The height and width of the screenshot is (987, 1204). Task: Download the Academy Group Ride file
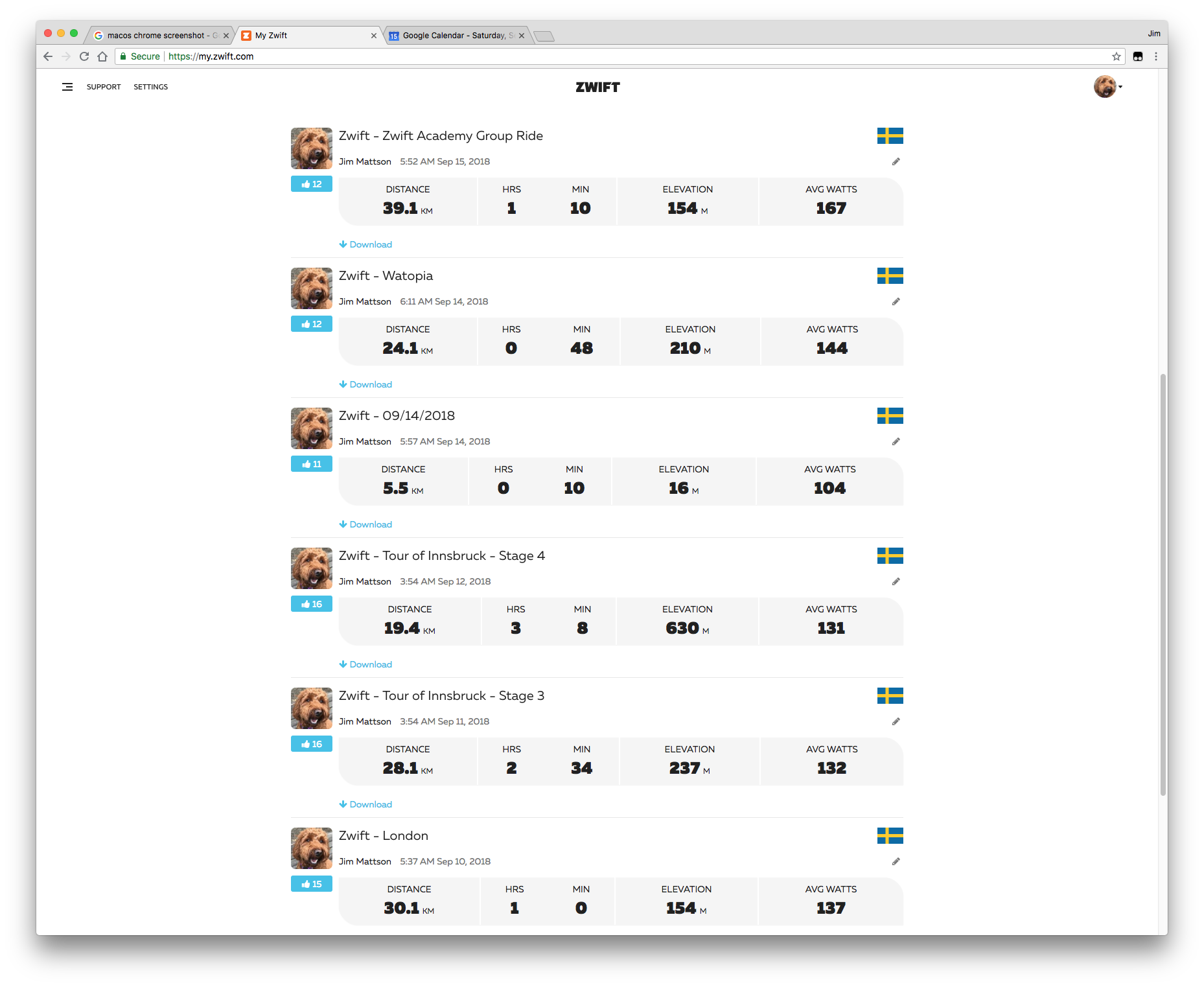click(x=365, y=244)
